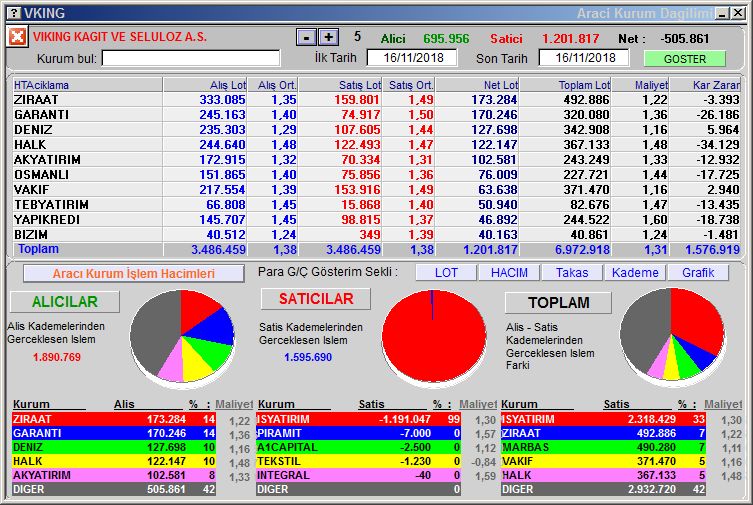Select the VAKIF row in main table
Image resolution: width=753 pixels, height=505 pixels.
pyautogui.click(x=376, y=190)
